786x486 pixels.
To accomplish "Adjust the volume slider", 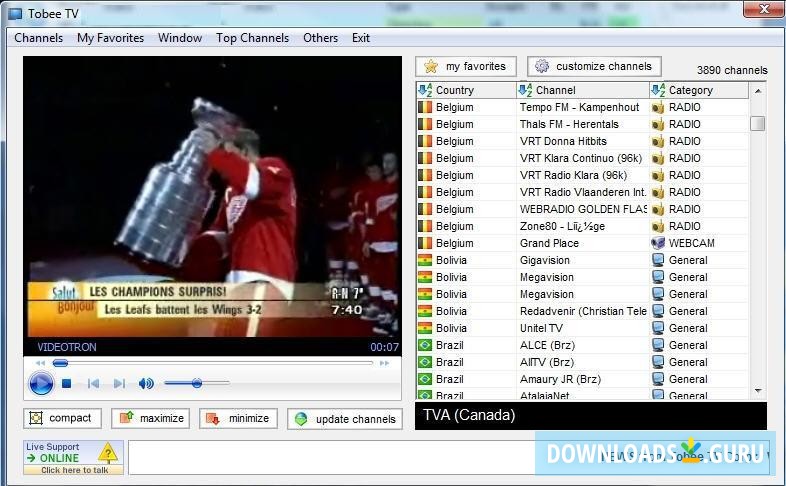I will coord(196,383).
